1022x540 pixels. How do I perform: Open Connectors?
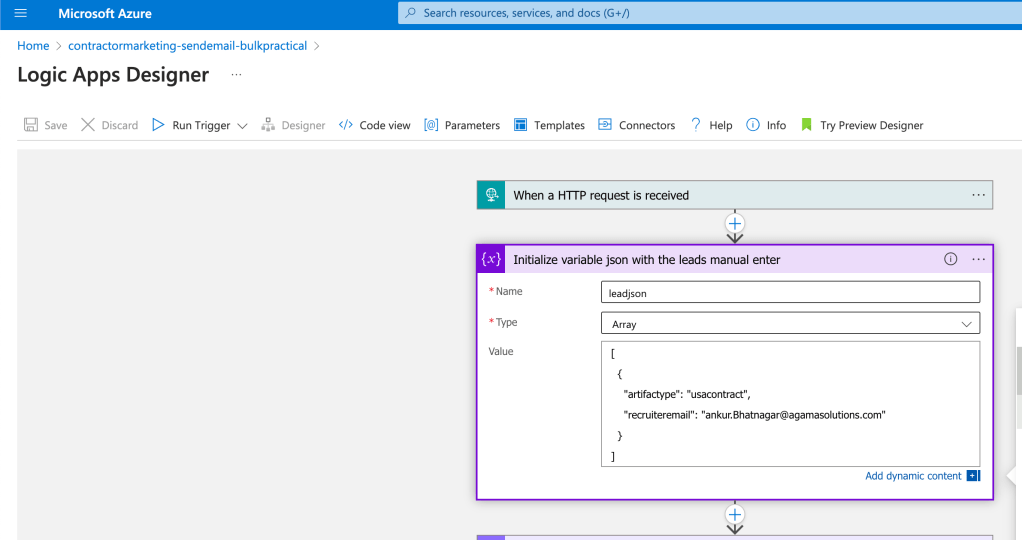647,125
